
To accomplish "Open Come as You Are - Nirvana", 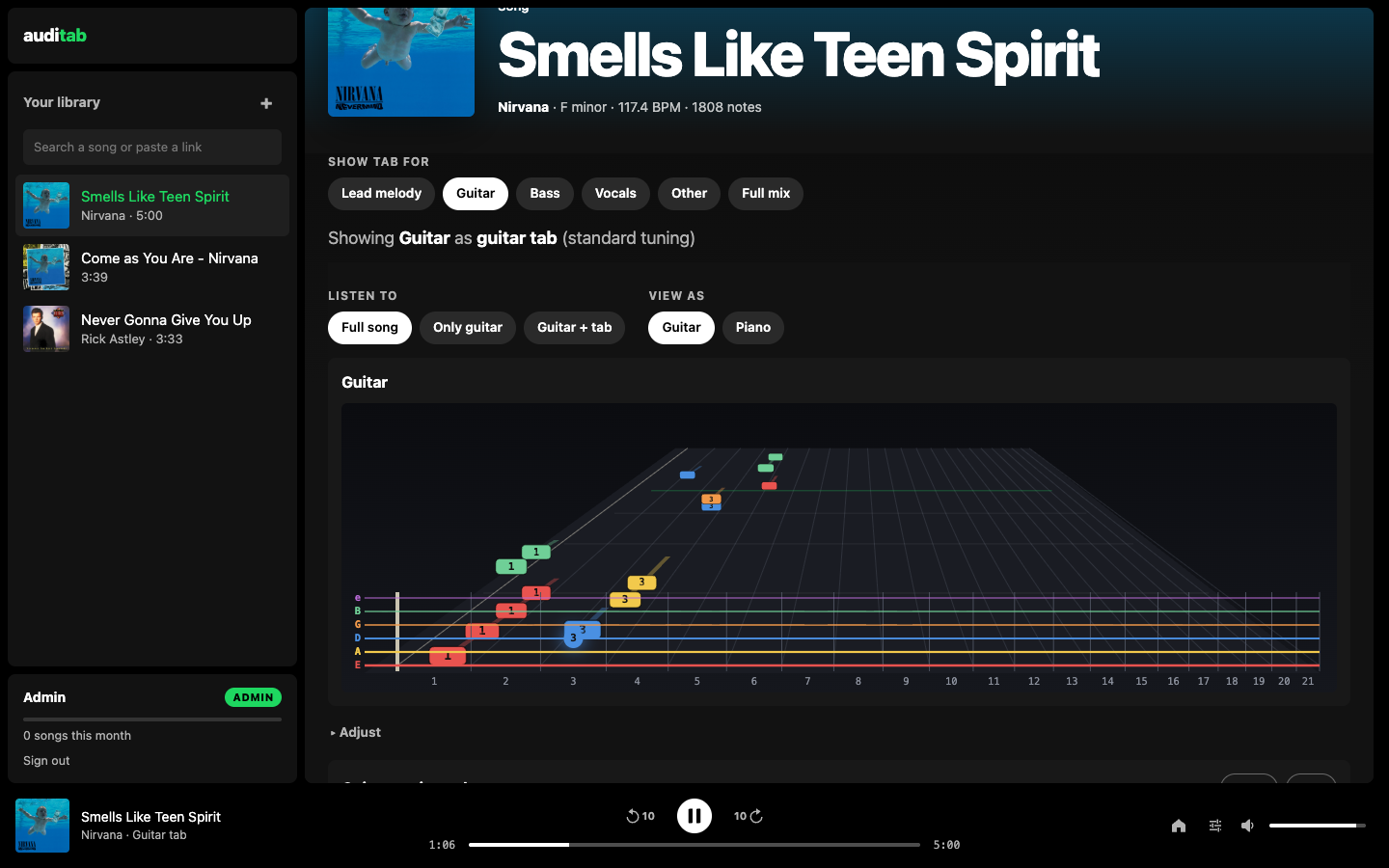I will 152,267.
